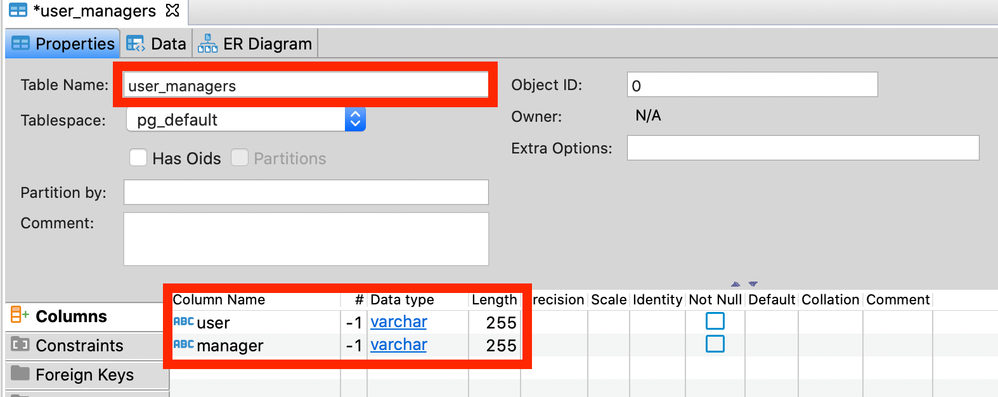Screen dimensions: 998x397
Task: Click the up triangle above the columns table
Action: [736, 284]
